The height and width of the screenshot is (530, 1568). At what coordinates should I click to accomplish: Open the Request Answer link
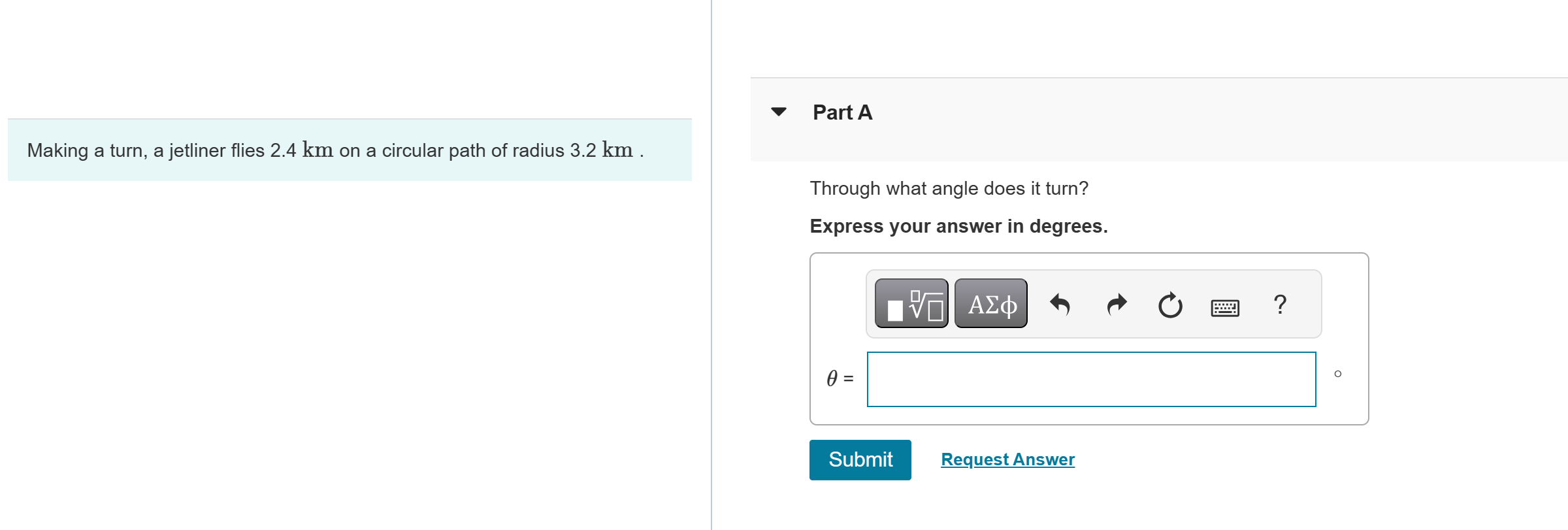[1007, 459]
